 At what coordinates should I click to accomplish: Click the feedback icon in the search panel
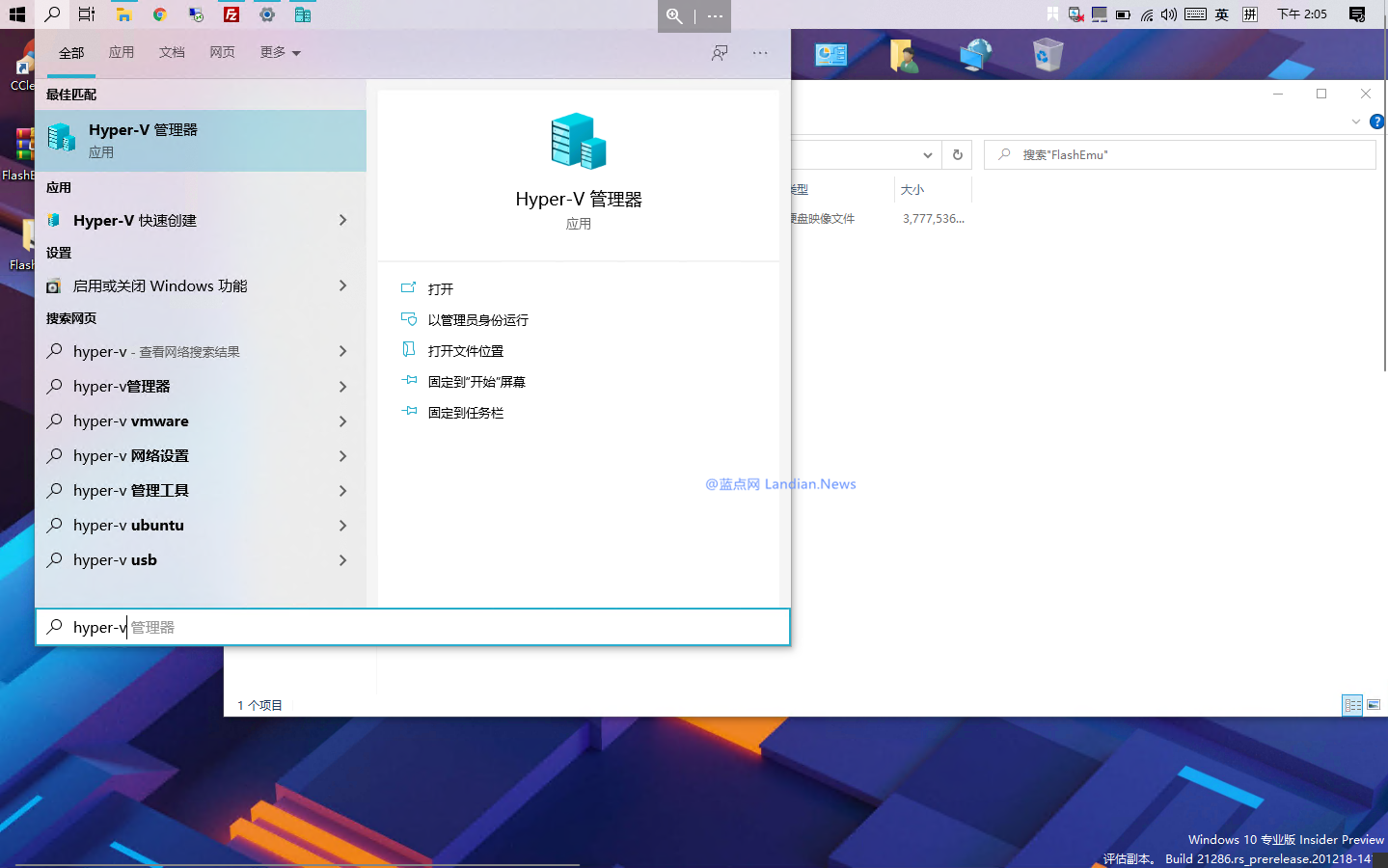(x=720, y=53)
